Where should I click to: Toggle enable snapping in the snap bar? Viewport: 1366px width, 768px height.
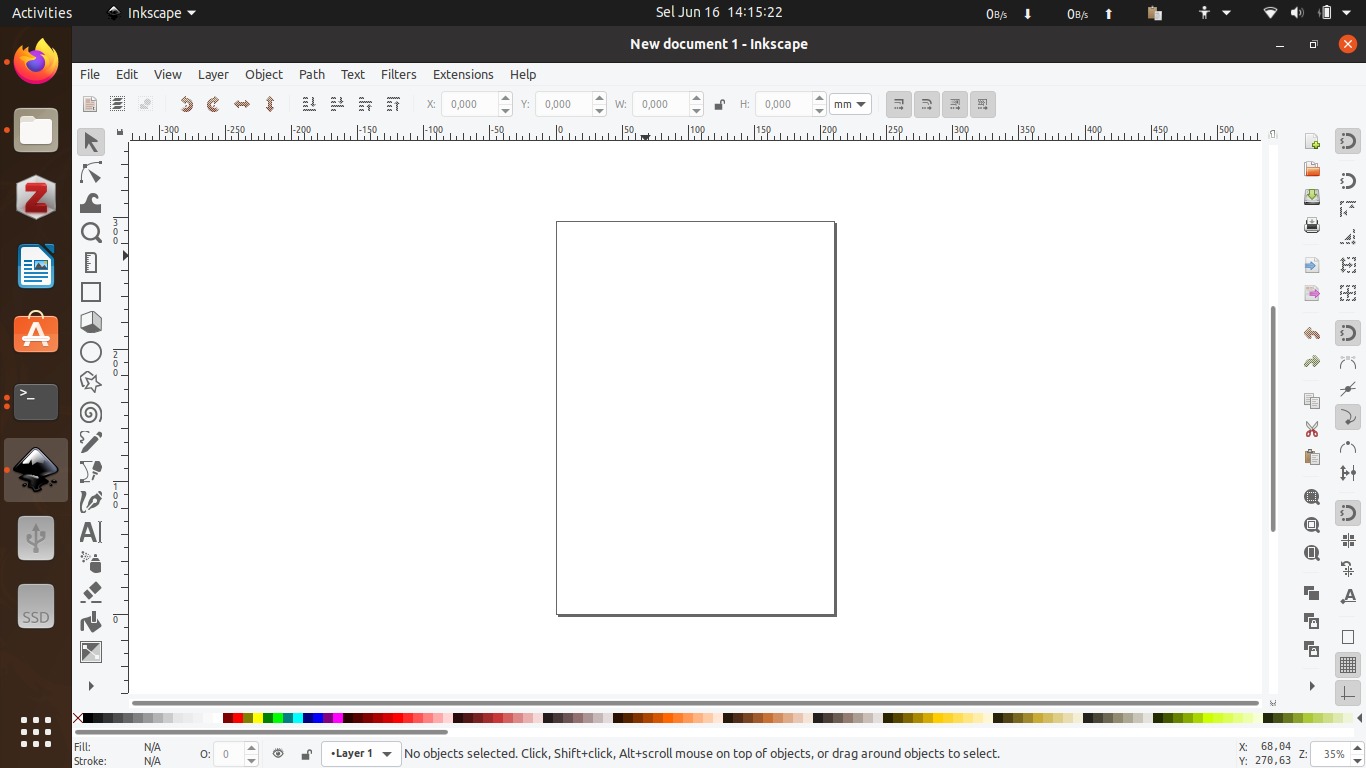(1347, 142)
